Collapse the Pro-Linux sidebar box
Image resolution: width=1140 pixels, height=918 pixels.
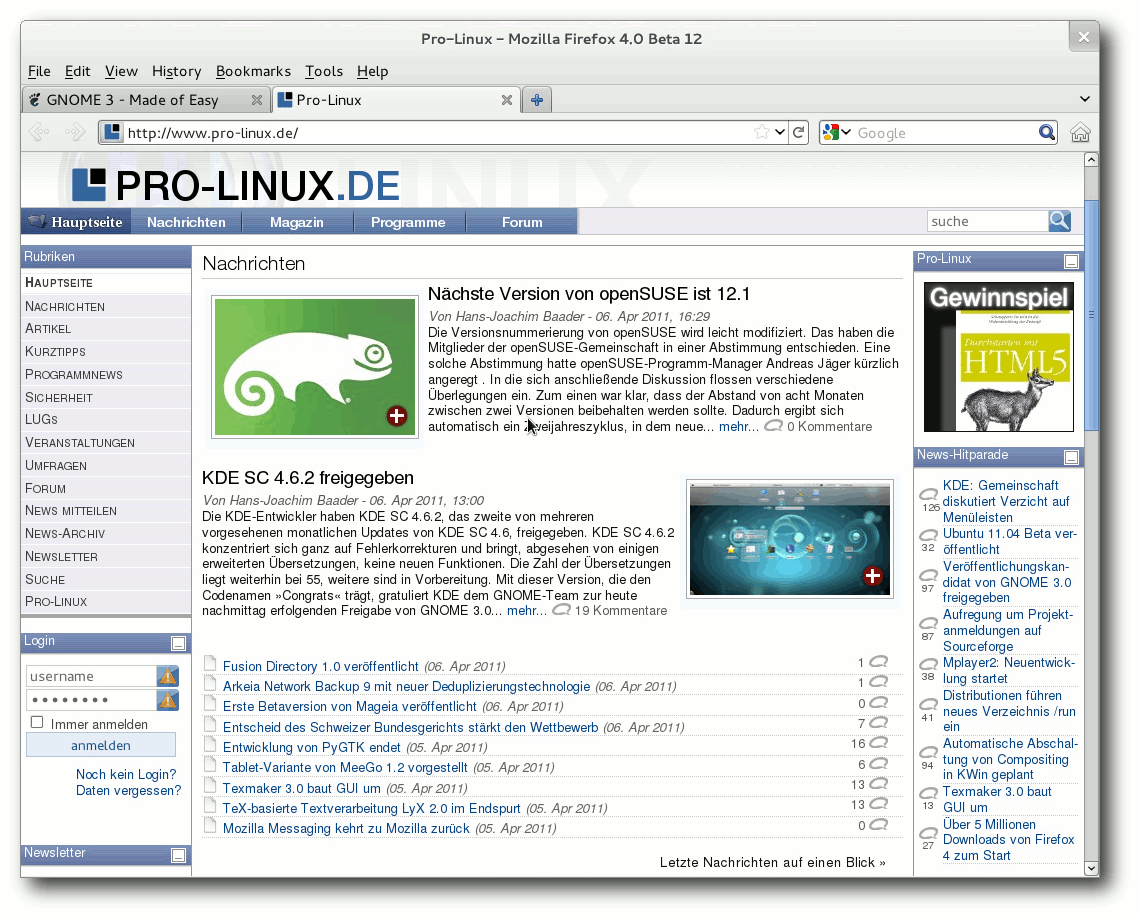coord(1071,261)
